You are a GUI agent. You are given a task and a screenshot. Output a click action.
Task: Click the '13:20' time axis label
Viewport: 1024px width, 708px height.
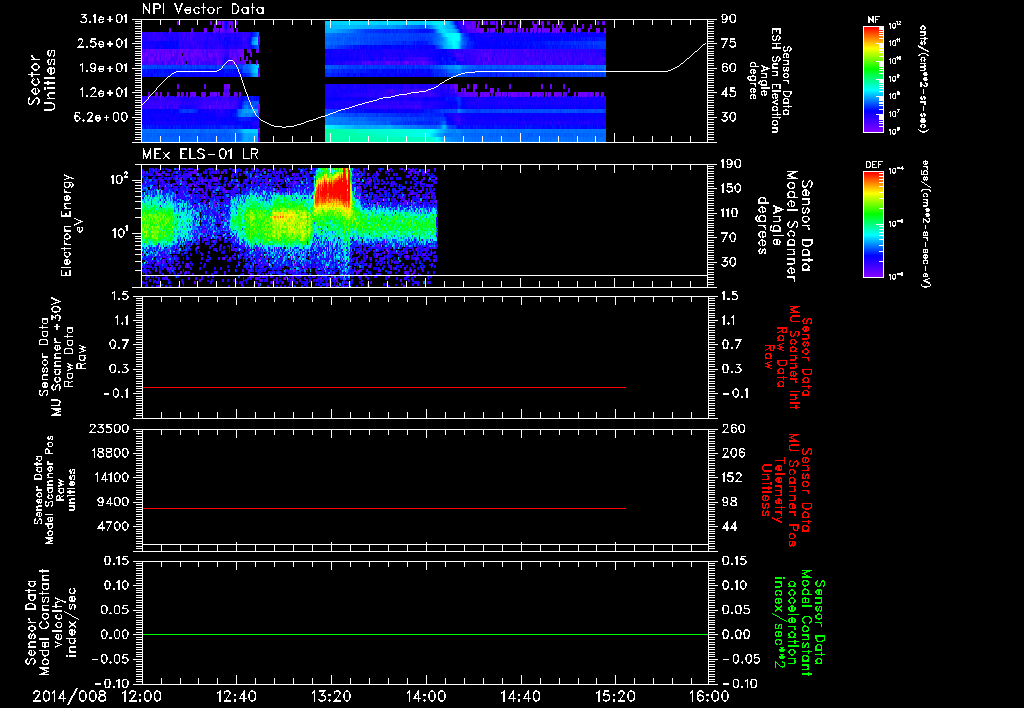(x=331, y=696)
